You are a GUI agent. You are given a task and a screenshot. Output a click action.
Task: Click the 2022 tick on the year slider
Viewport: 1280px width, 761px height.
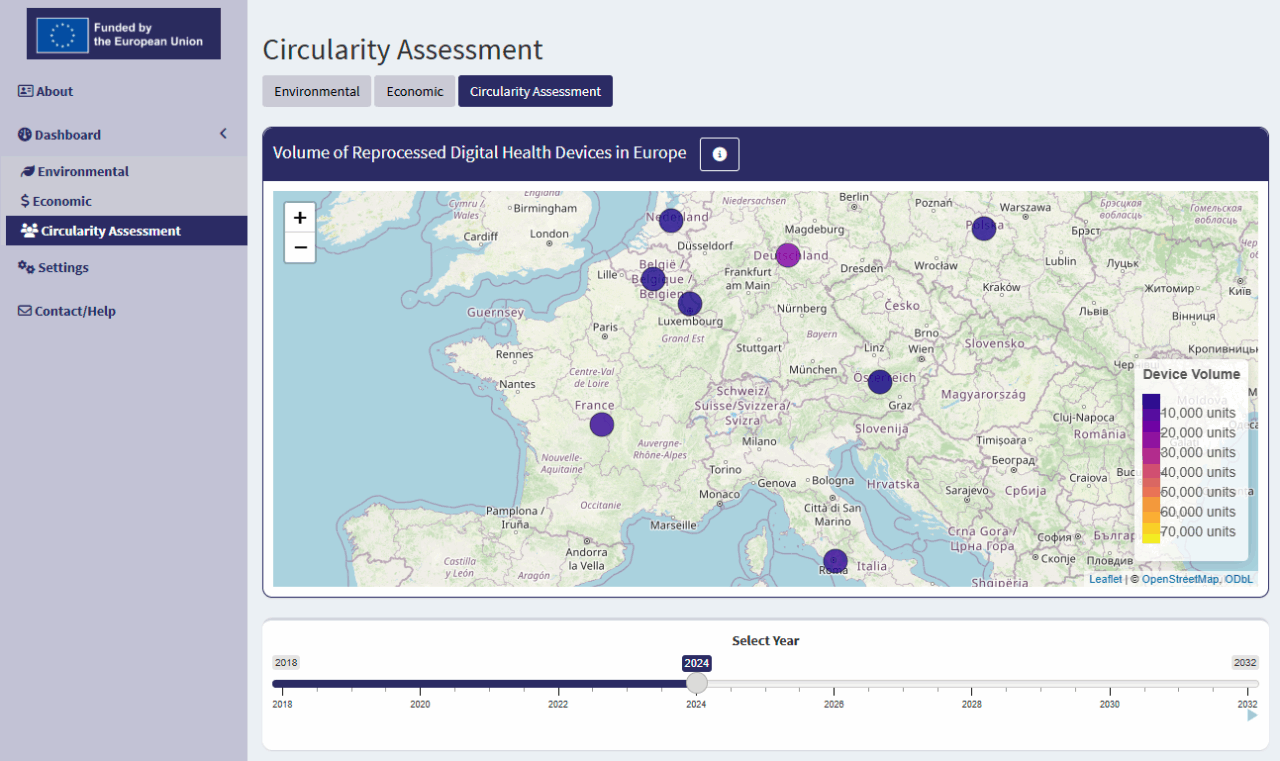[558, 704]
